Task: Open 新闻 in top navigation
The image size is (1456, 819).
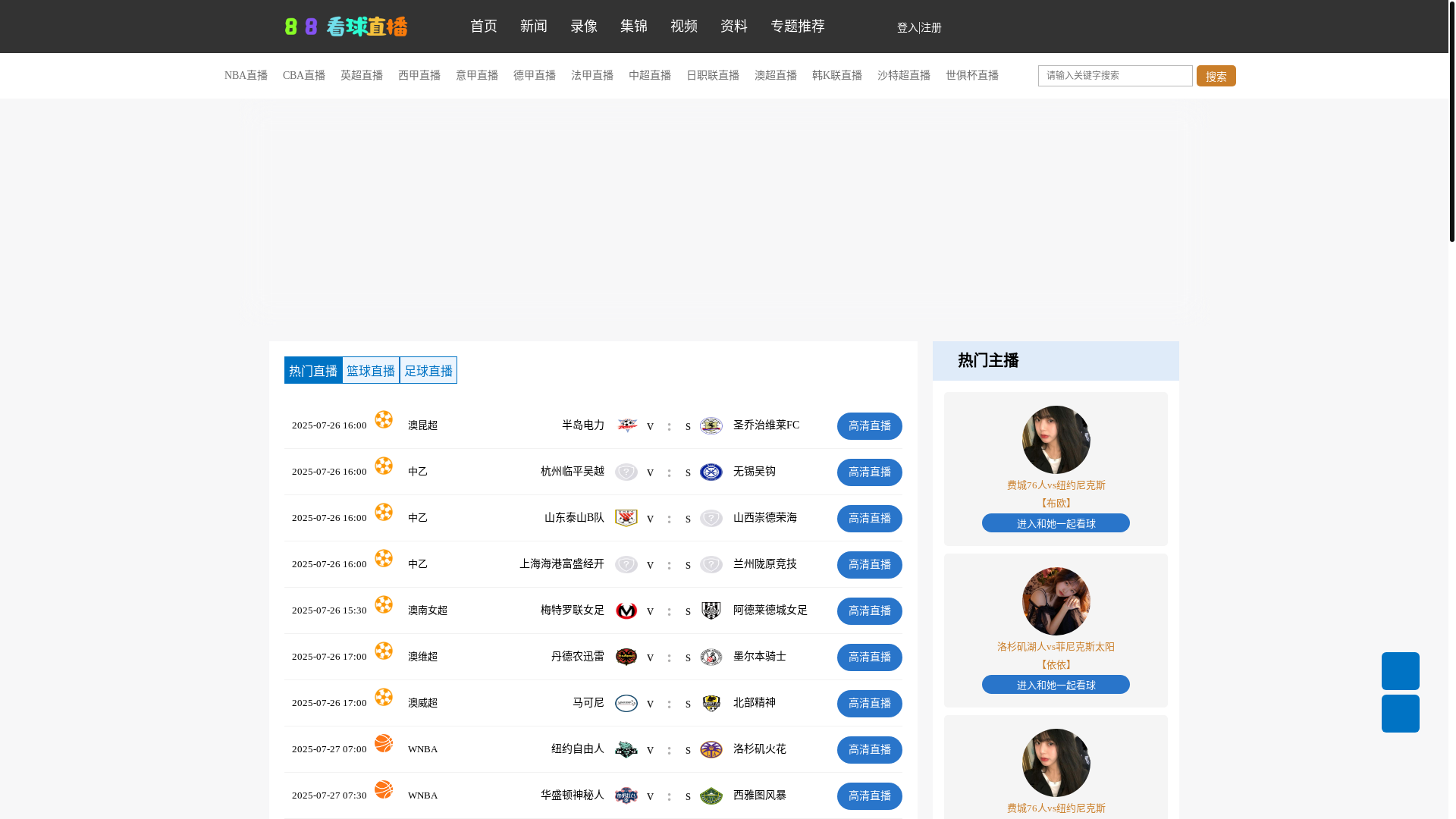Action: click(534, 27)
